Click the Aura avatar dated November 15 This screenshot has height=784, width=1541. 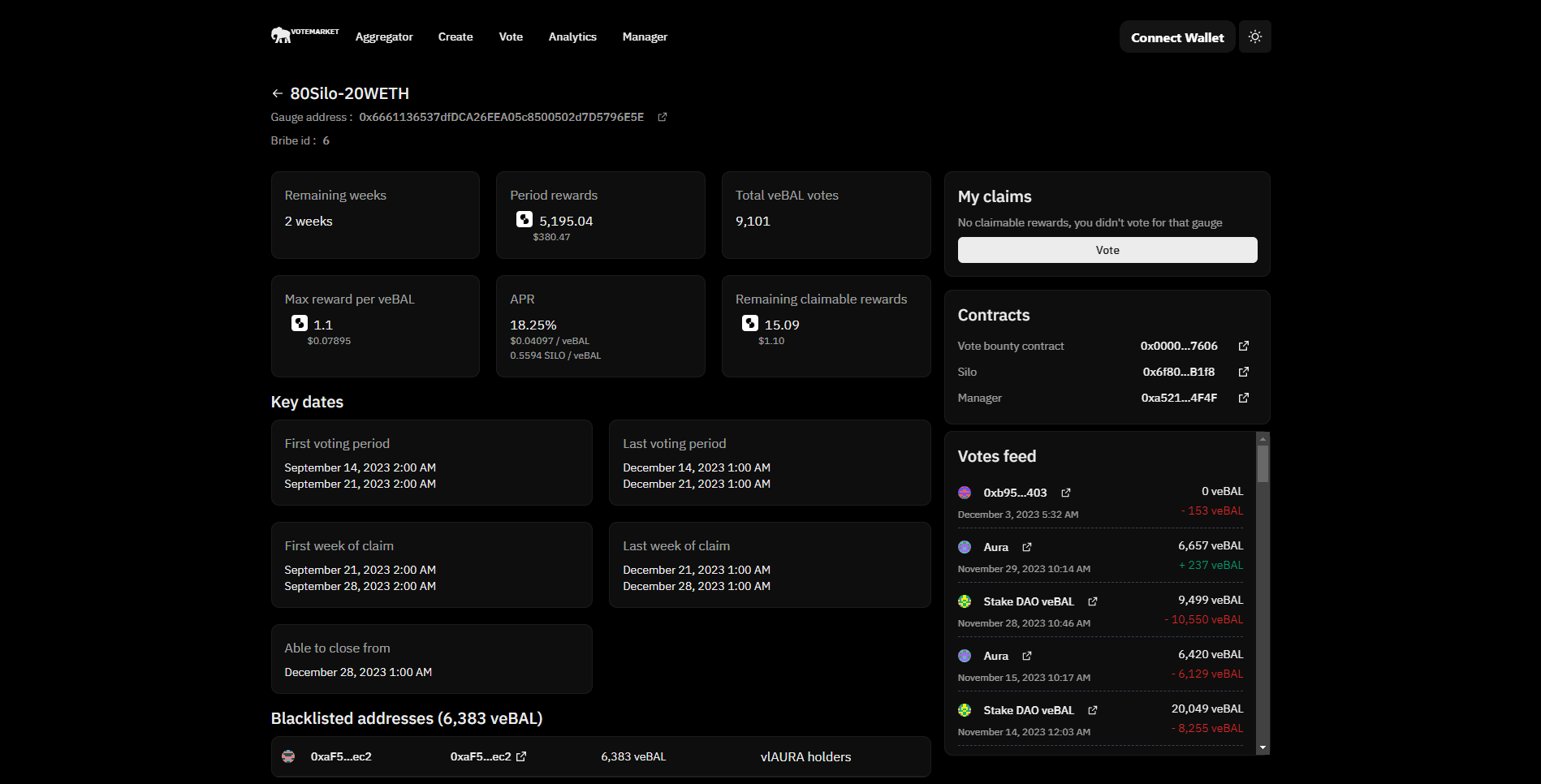[965, 656]
